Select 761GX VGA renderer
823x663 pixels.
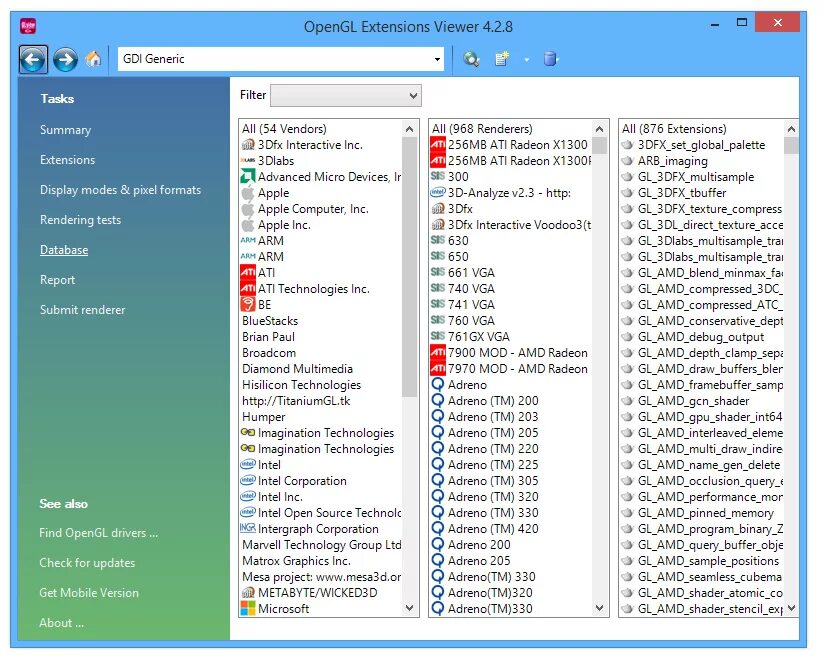(478, 336)
